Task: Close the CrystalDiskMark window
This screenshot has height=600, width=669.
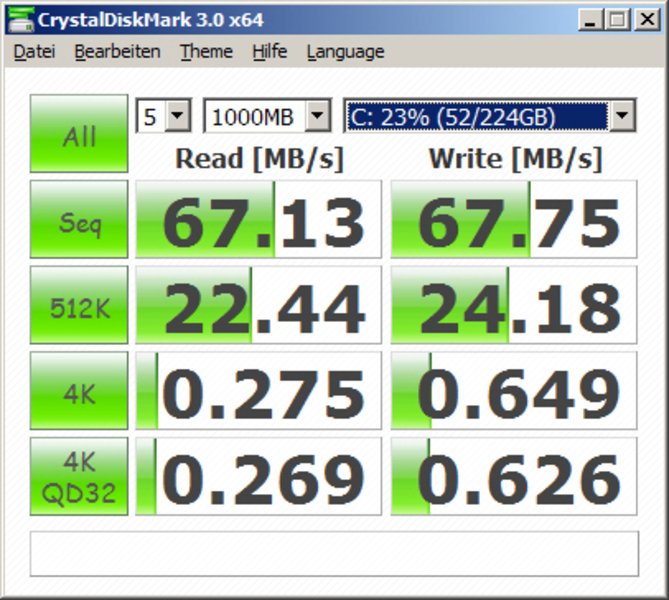Action: [x=647, y=20]
